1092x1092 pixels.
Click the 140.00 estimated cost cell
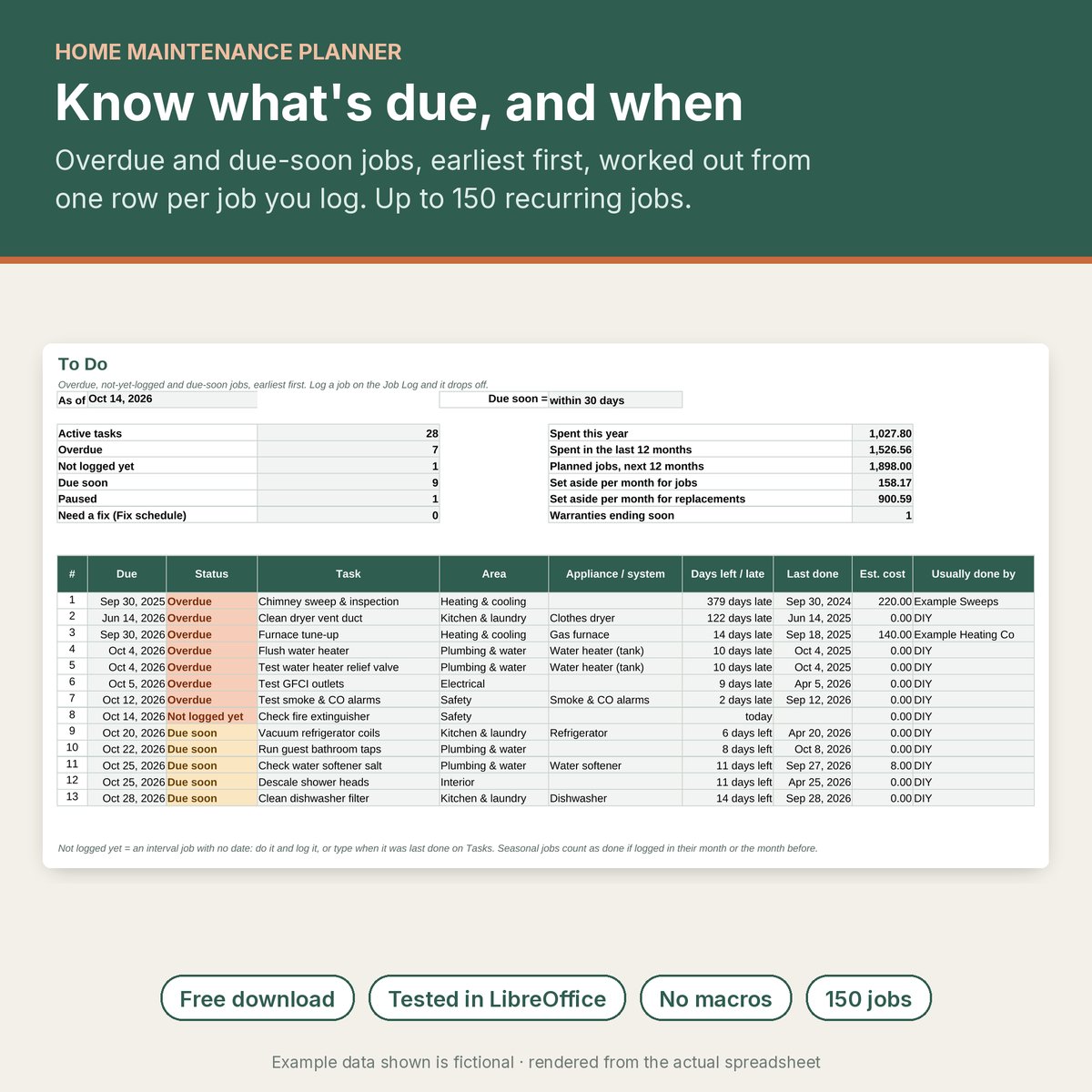coord(883,634)
